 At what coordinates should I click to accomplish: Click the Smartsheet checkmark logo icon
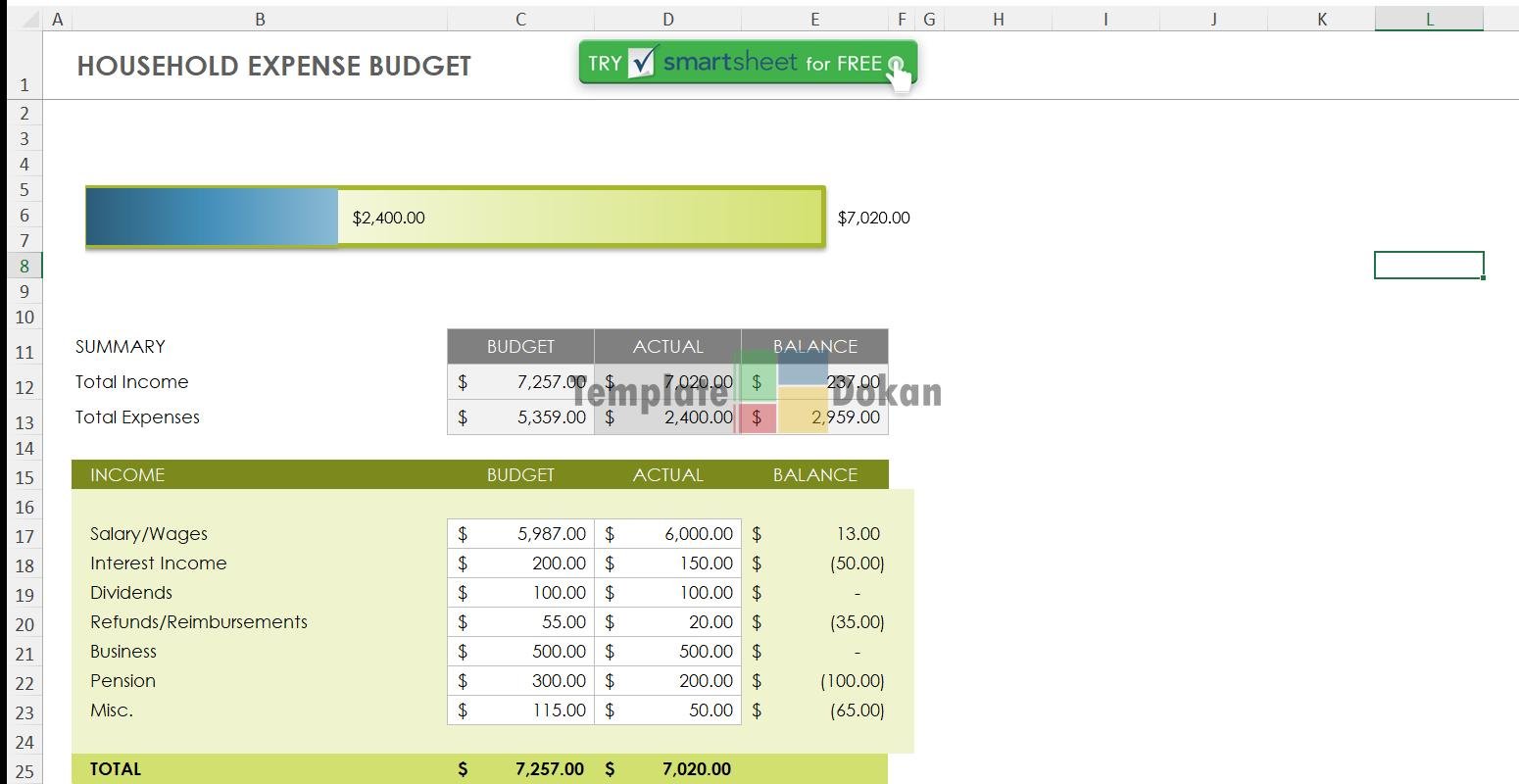[643, 63]
